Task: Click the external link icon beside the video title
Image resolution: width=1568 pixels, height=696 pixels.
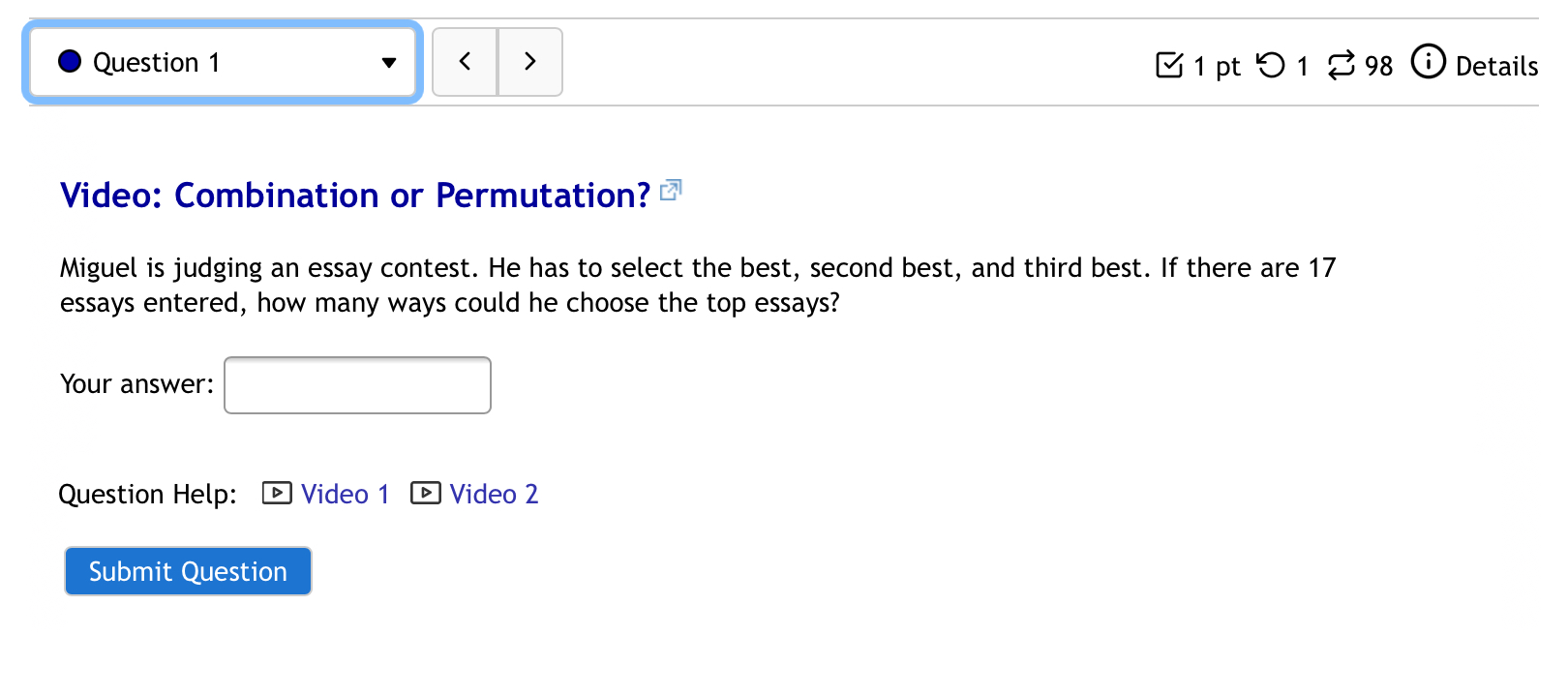Action: click(x=670, y=191)
